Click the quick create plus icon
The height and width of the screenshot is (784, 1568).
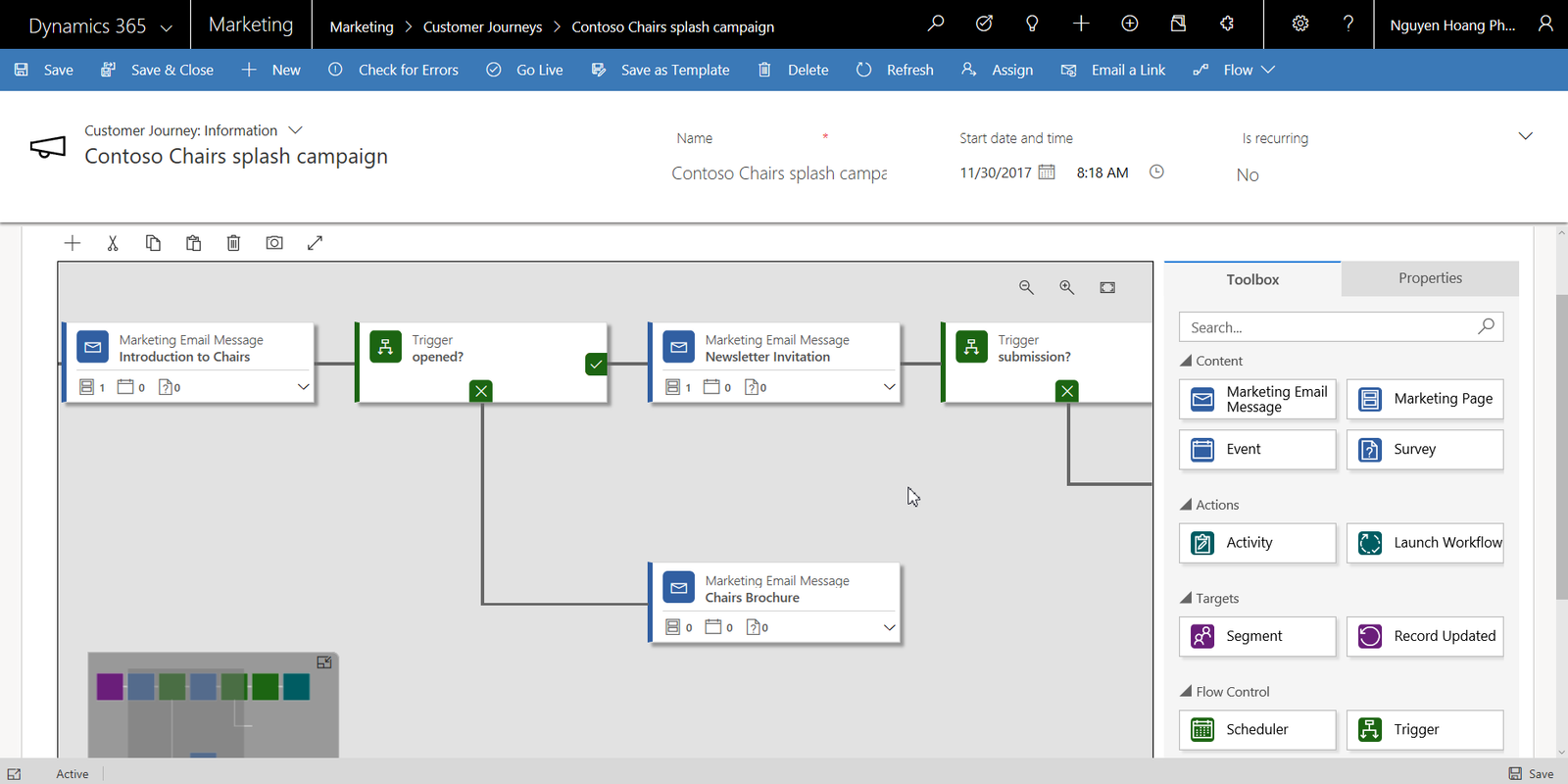[1081, 24]
